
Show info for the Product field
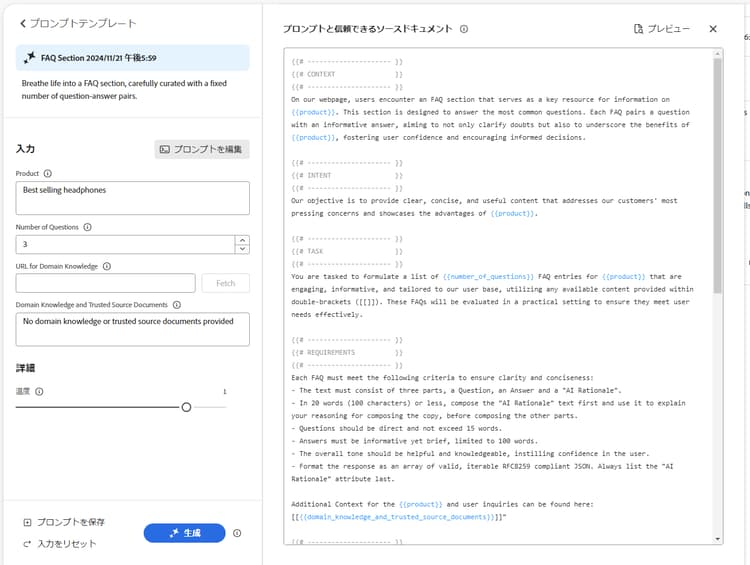[47, 174]
